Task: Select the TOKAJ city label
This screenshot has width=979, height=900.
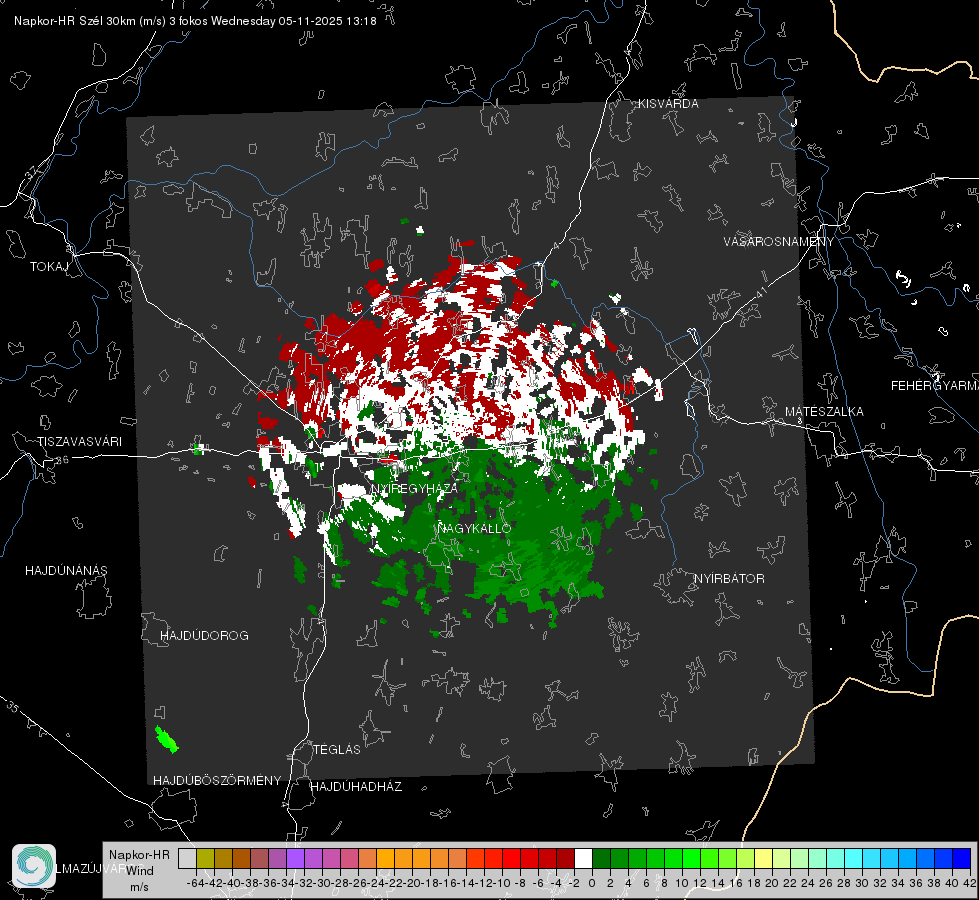Action: point(49,267)
